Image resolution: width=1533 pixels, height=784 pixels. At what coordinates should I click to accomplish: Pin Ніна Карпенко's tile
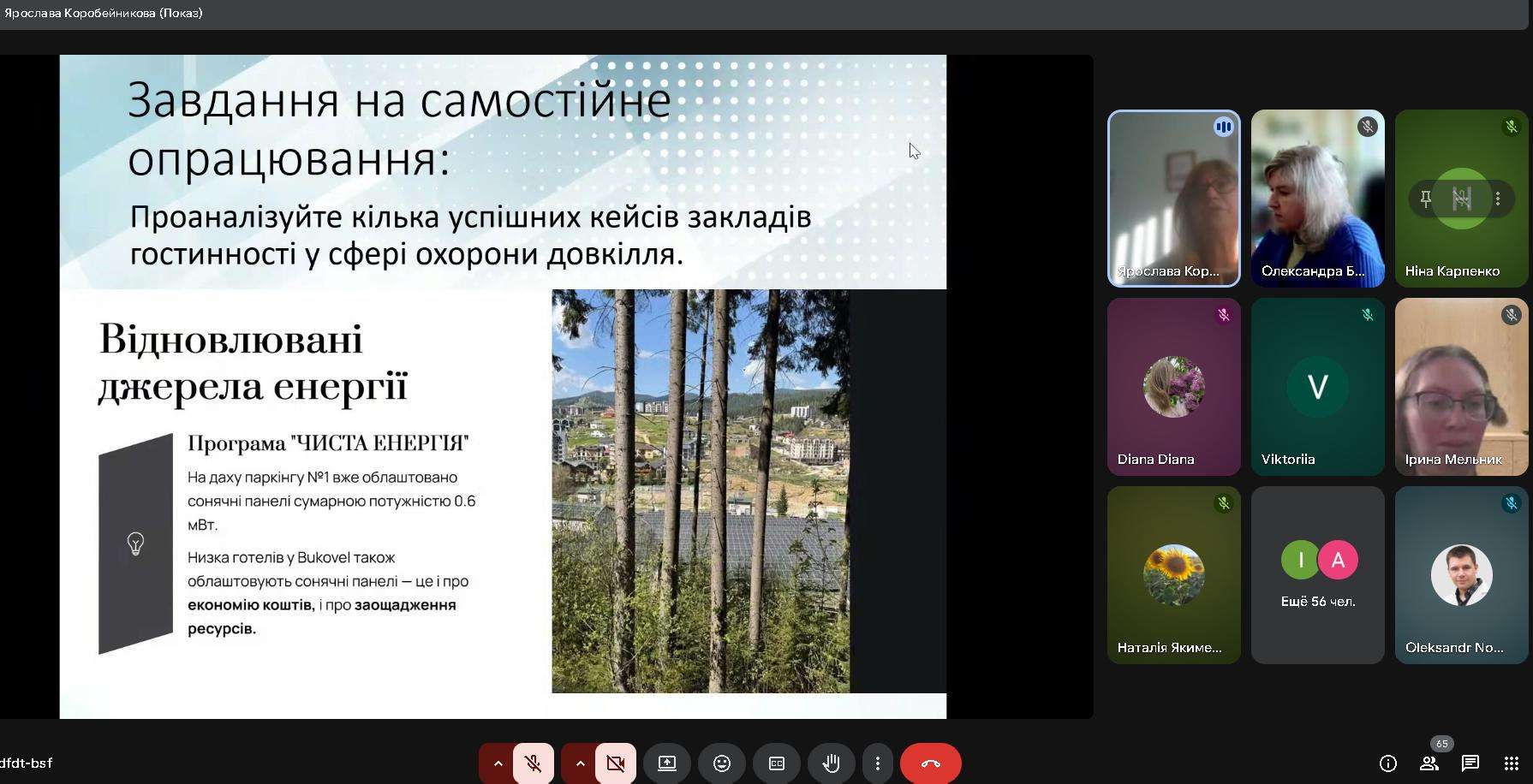pyautogui.click(x=1425, y=199)
